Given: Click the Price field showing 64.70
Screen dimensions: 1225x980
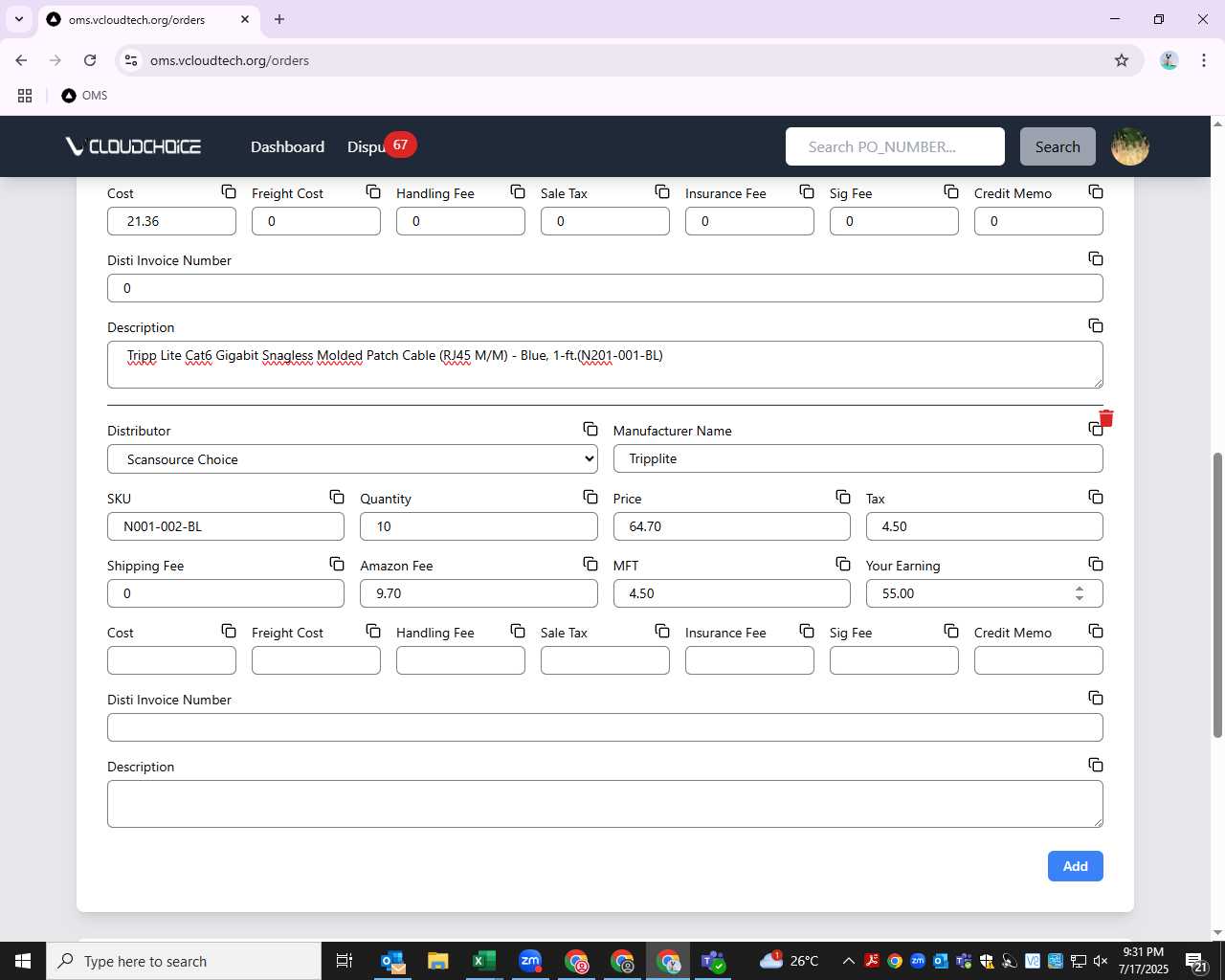Looking at the screenshot, I should [731, 526].
